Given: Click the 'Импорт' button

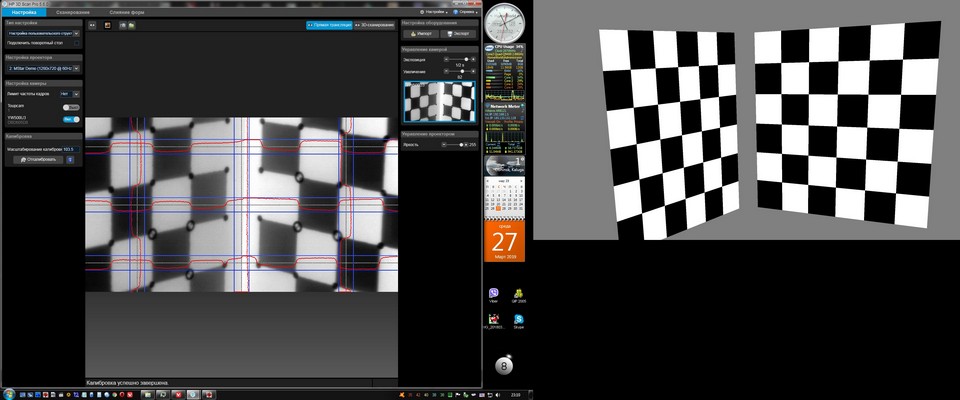Looking at the screenshot, I should 420,33.
